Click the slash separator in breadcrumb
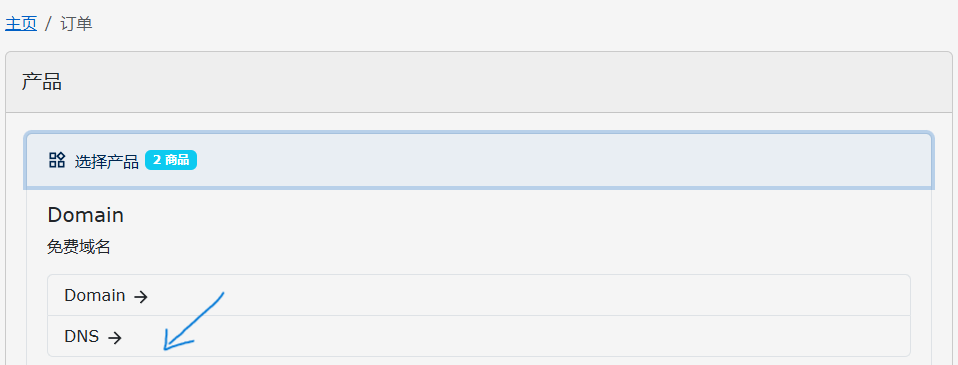958x365 pixels. click(x=48, y=24)
